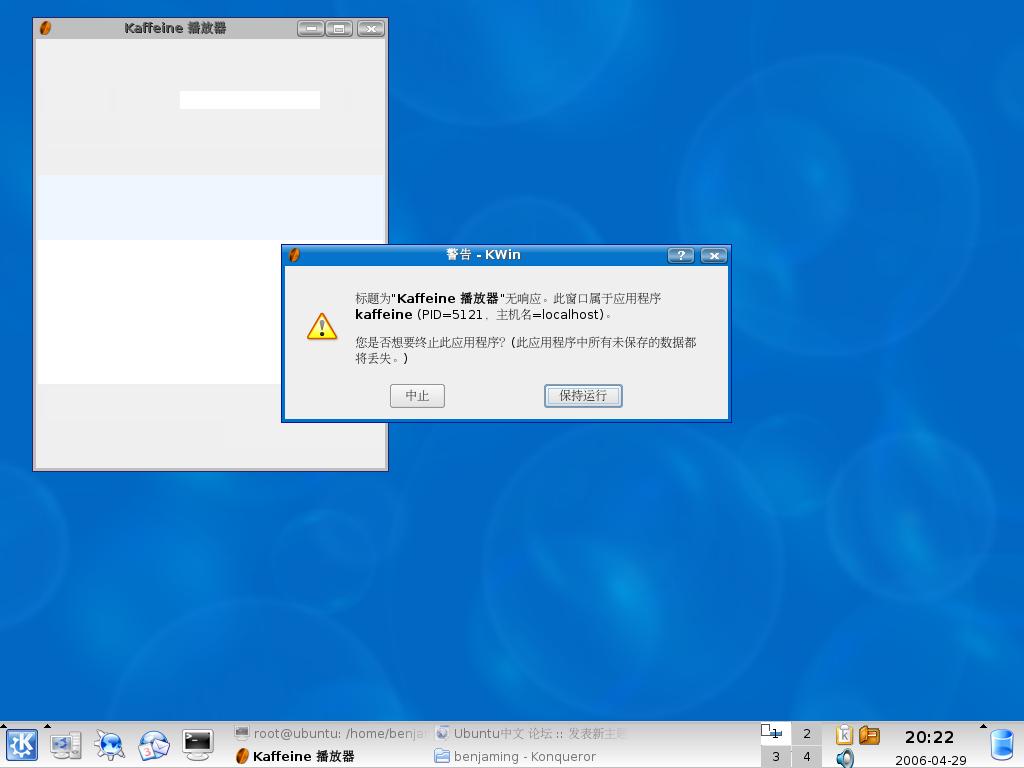Switch to the root@ubuntu terminal taskbar entry
The width and height of the screenshot is (1024, 768).
[x=331, y=733]
